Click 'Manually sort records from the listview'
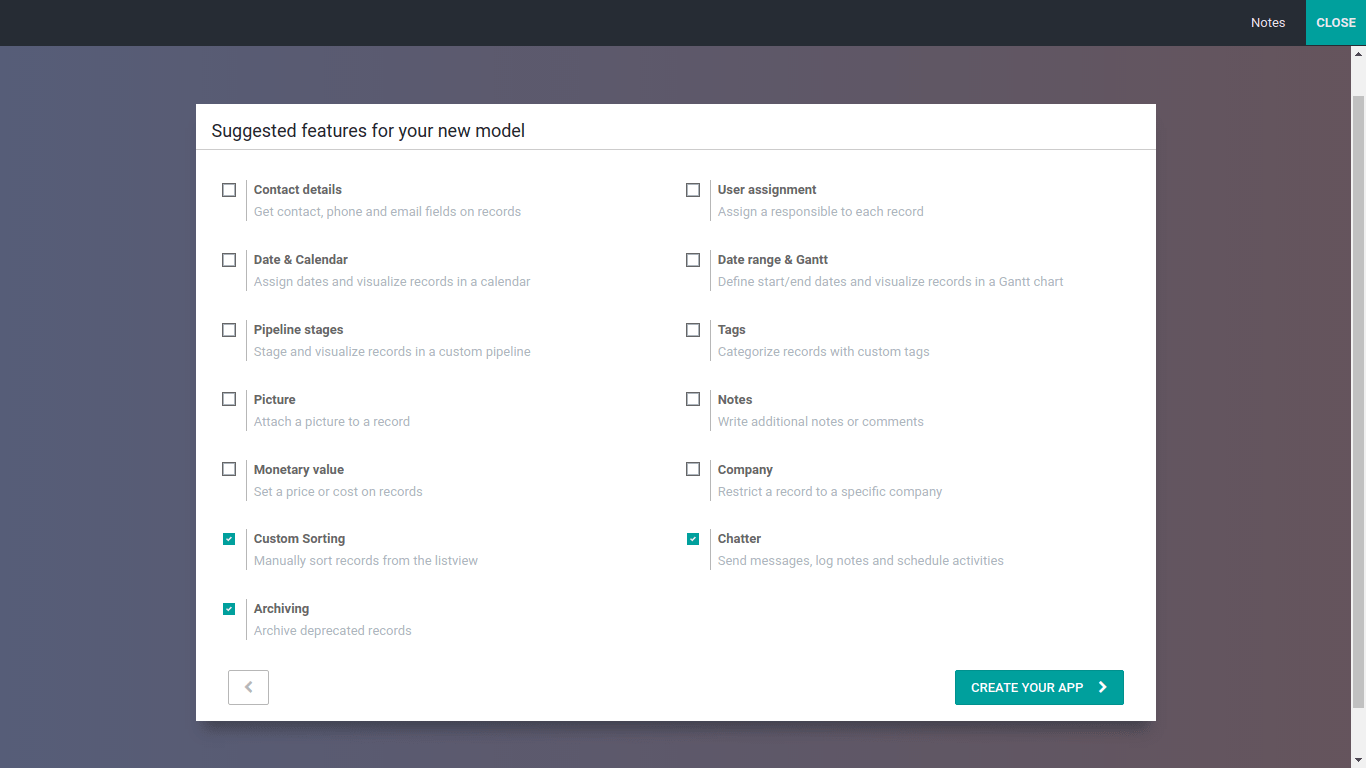This screenshot has height=768, width=1366. tap(366, 561)
